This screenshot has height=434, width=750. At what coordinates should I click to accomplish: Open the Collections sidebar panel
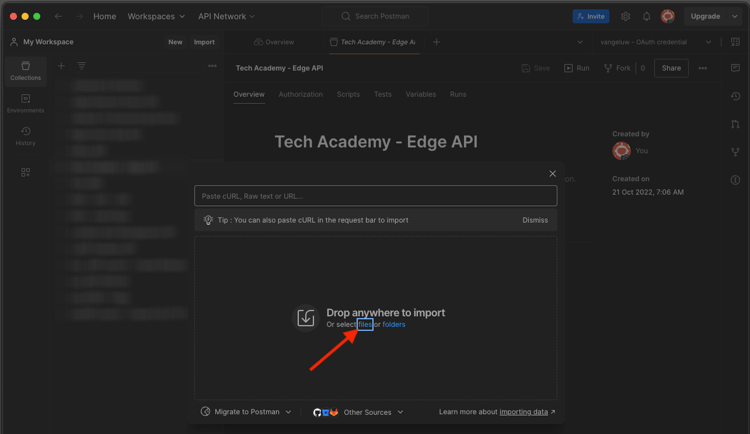25,71
